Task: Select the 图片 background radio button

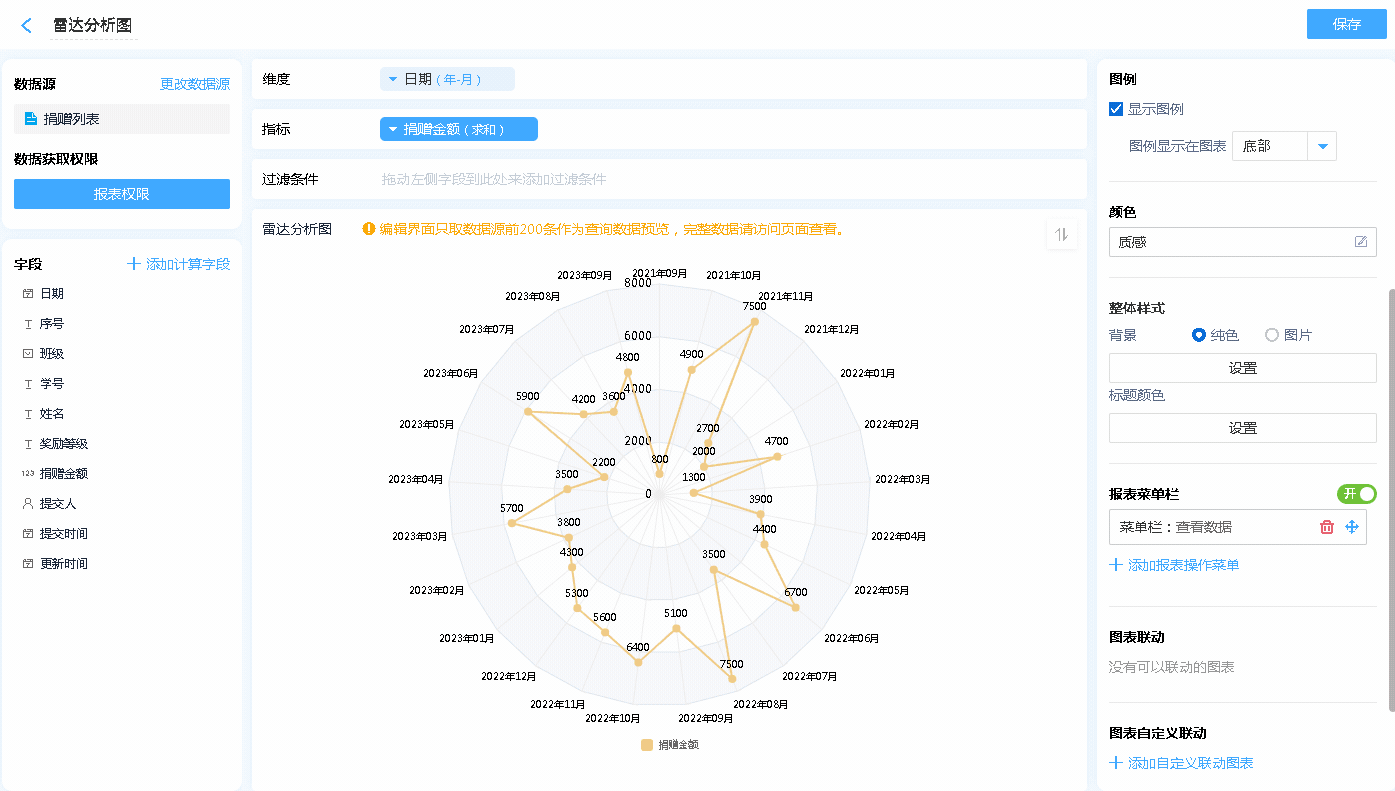Action: pos(1272,335)
